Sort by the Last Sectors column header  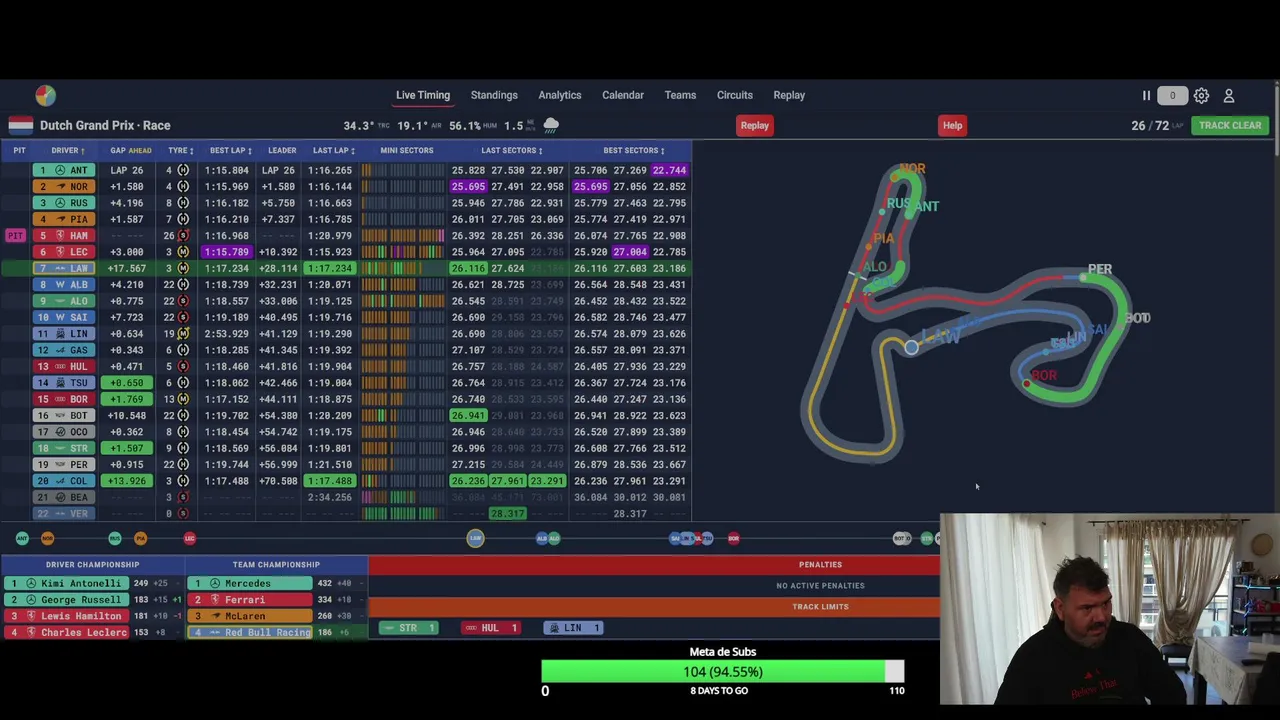point(512,151)
